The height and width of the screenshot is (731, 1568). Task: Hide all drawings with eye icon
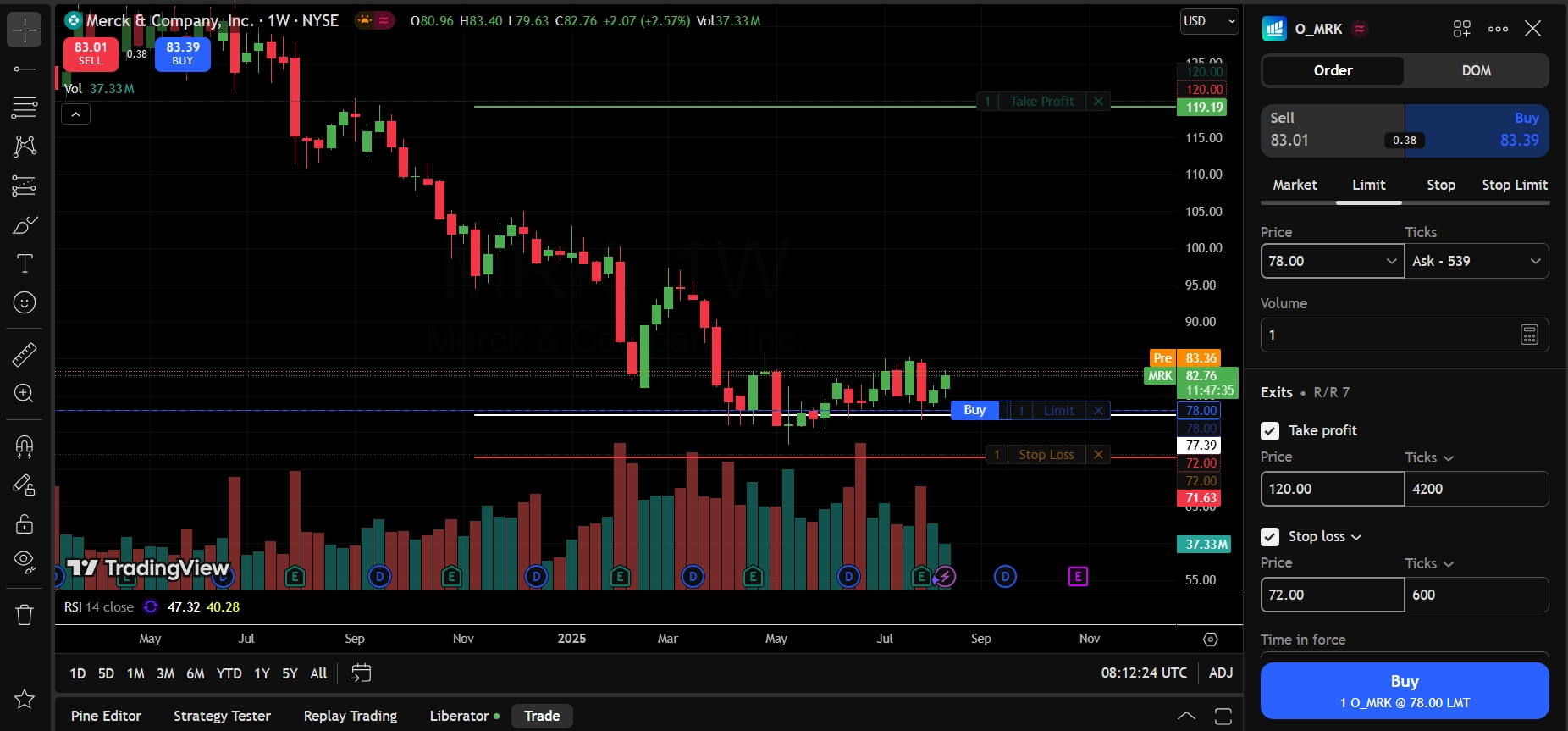(x=25, y=562)
